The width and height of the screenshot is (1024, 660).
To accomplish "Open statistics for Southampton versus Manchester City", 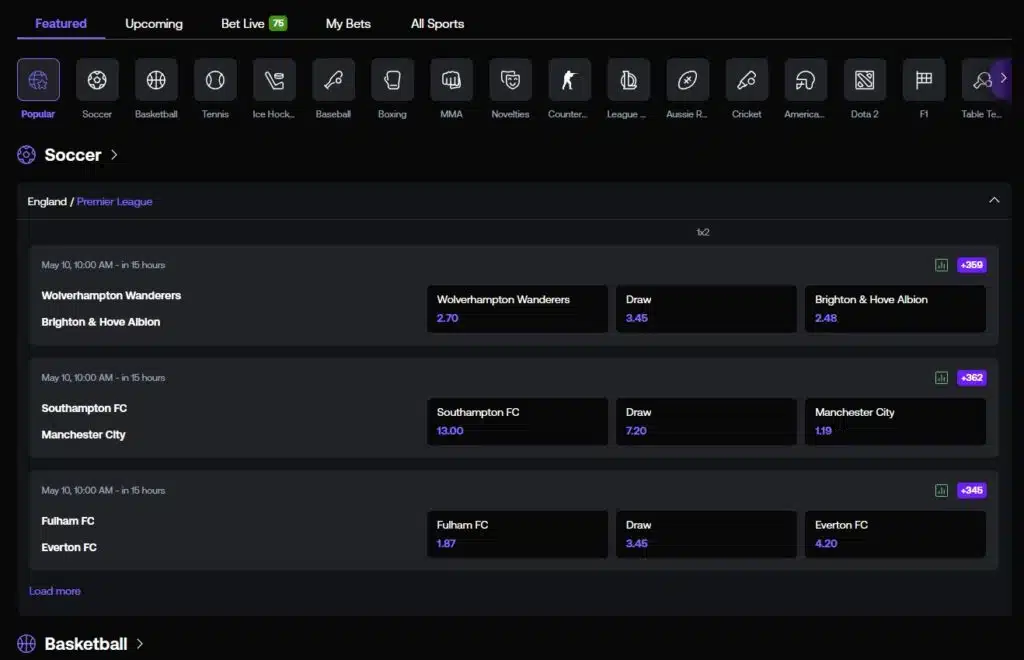I will click(x=941, y=377).
